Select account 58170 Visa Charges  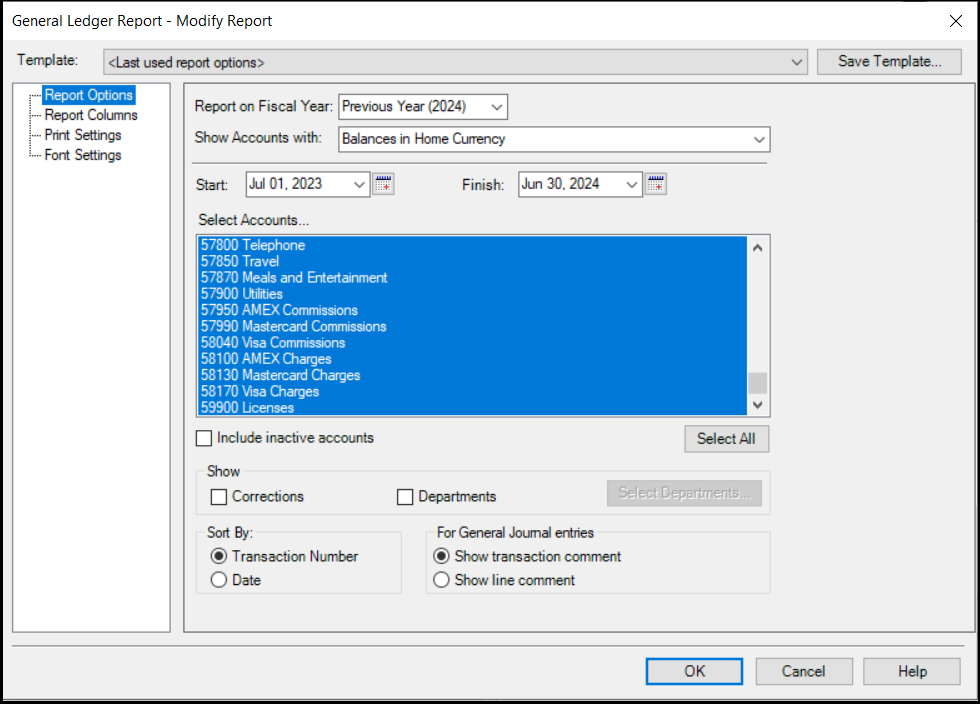point(472,391)
